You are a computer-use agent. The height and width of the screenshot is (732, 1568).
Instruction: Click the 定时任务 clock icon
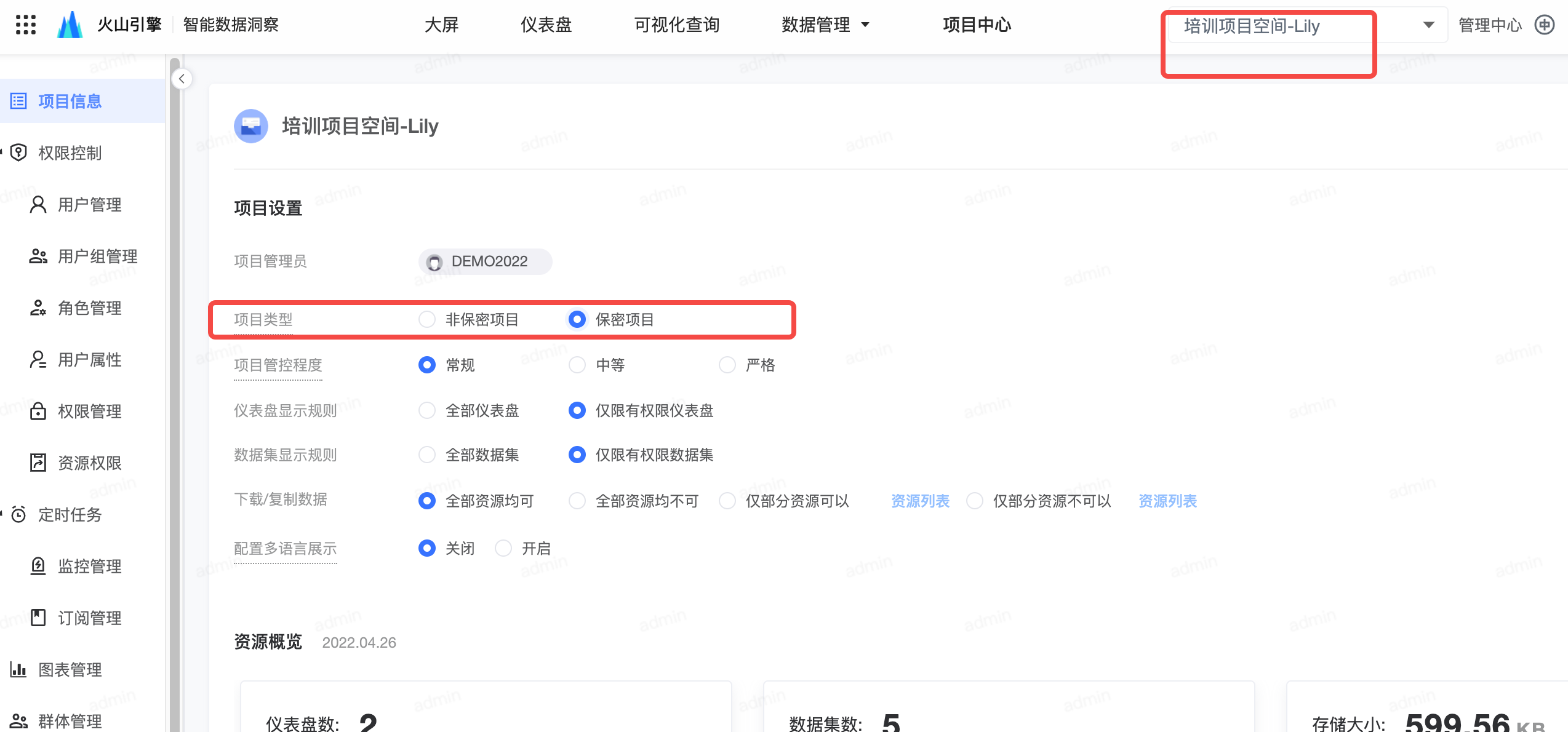[18, 514]
